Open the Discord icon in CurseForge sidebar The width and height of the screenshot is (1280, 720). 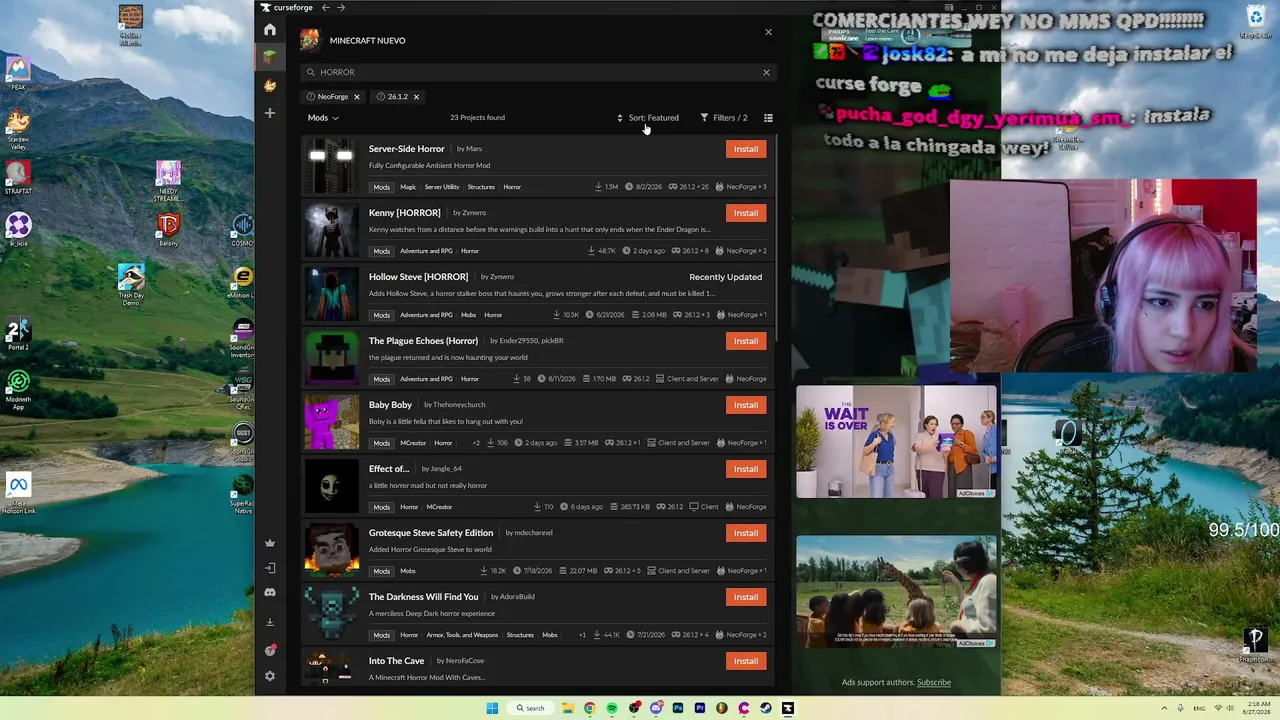[x=270, y=593]
